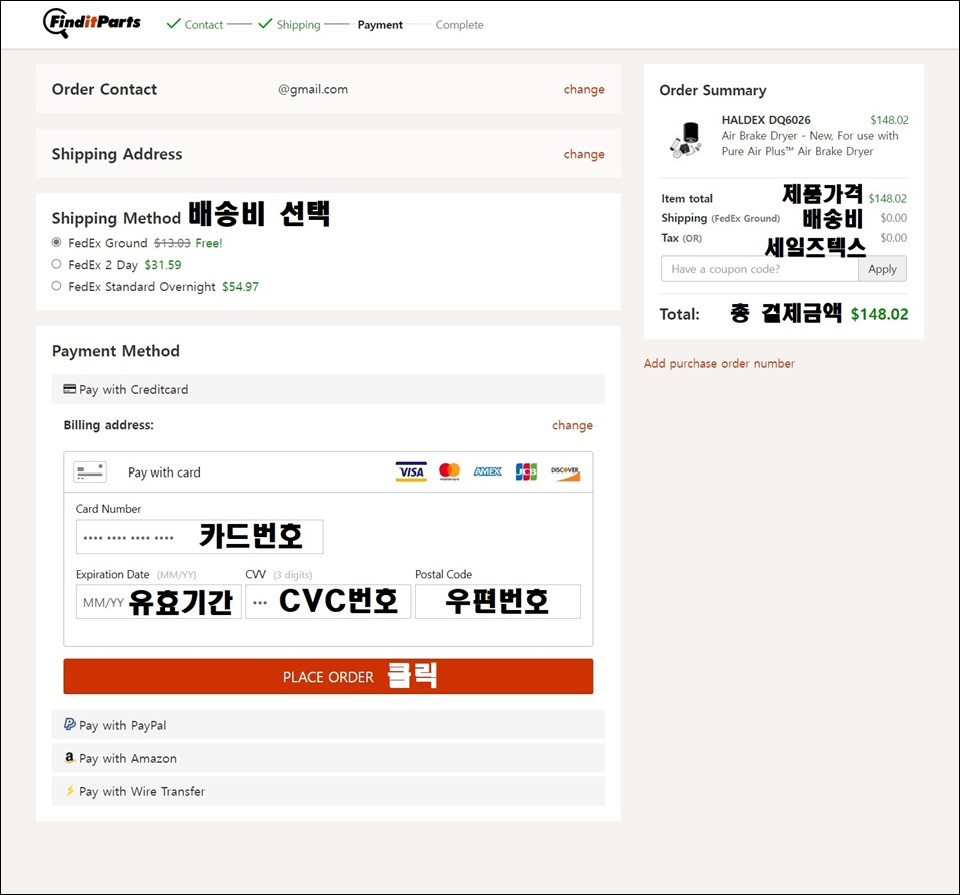Click the credit card icon in Pay with Creditcard

[x=70, y=389]
